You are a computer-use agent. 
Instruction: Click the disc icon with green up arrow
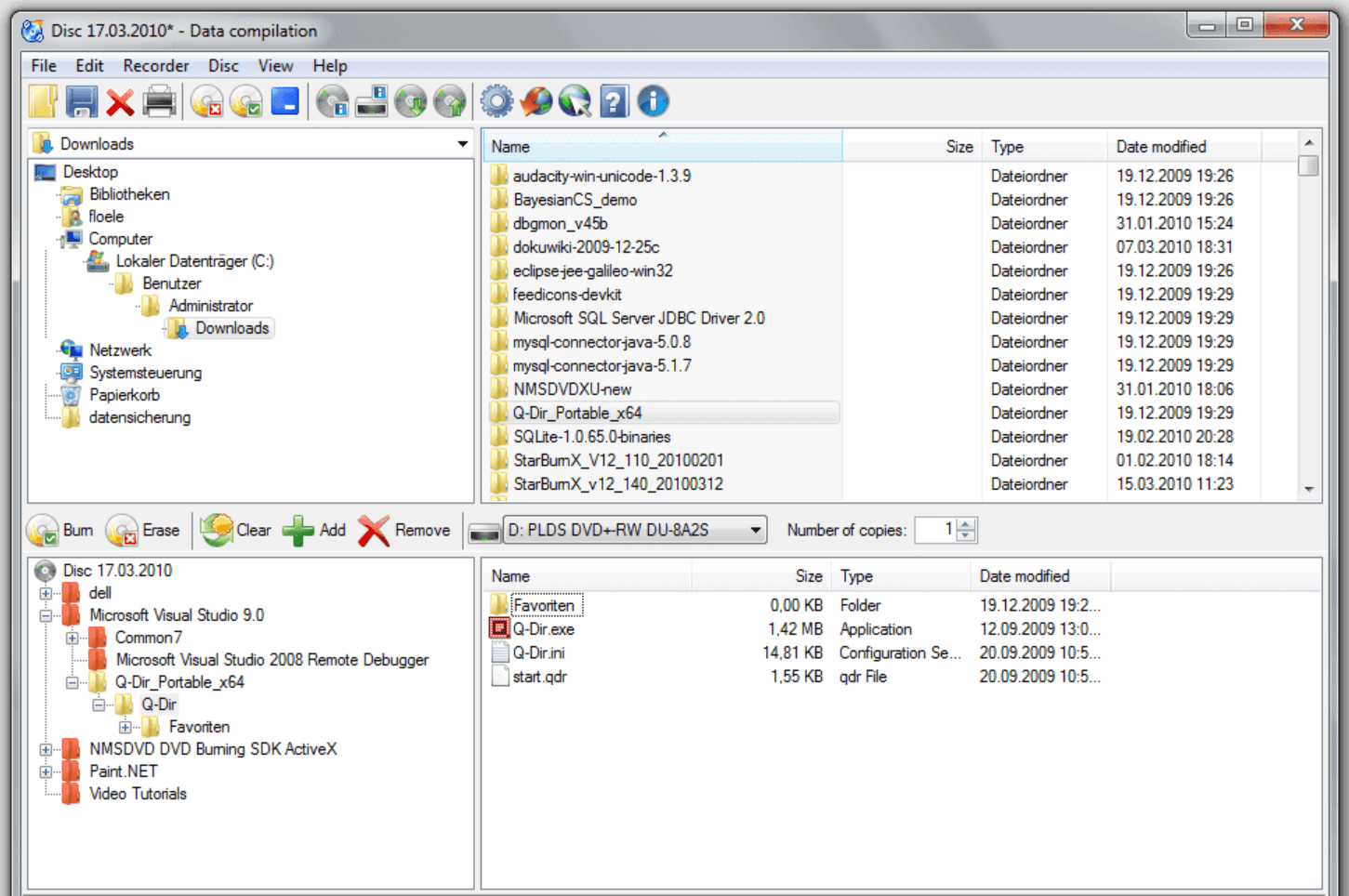pyautogui.click(x=450, y=101)
